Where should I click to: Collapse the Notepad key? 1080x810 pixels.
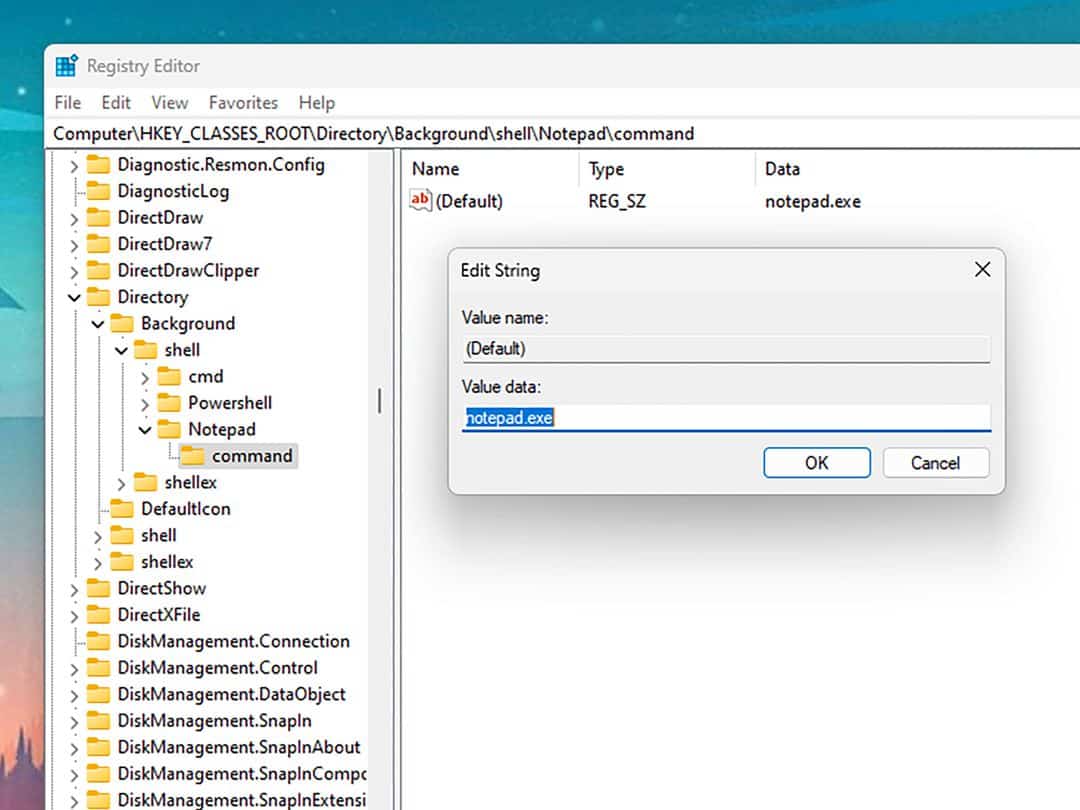point(145,430)
